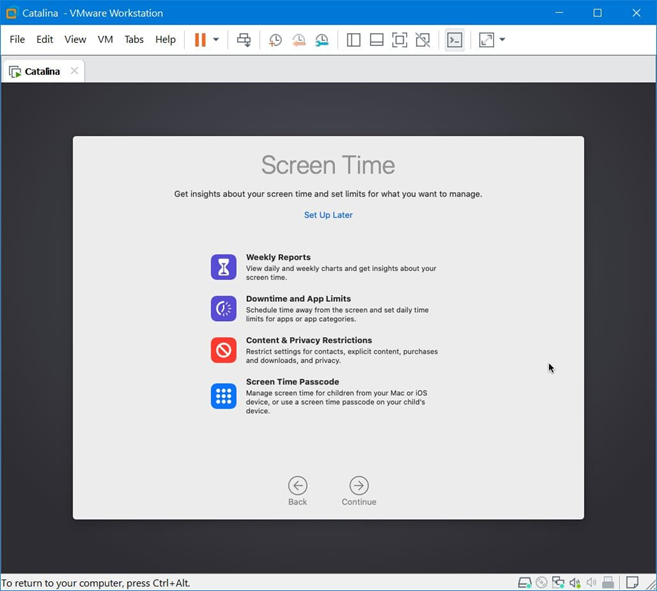Click the 'Get insights about your screen time' text
The image size is (657, 591).
click(328, 194)
